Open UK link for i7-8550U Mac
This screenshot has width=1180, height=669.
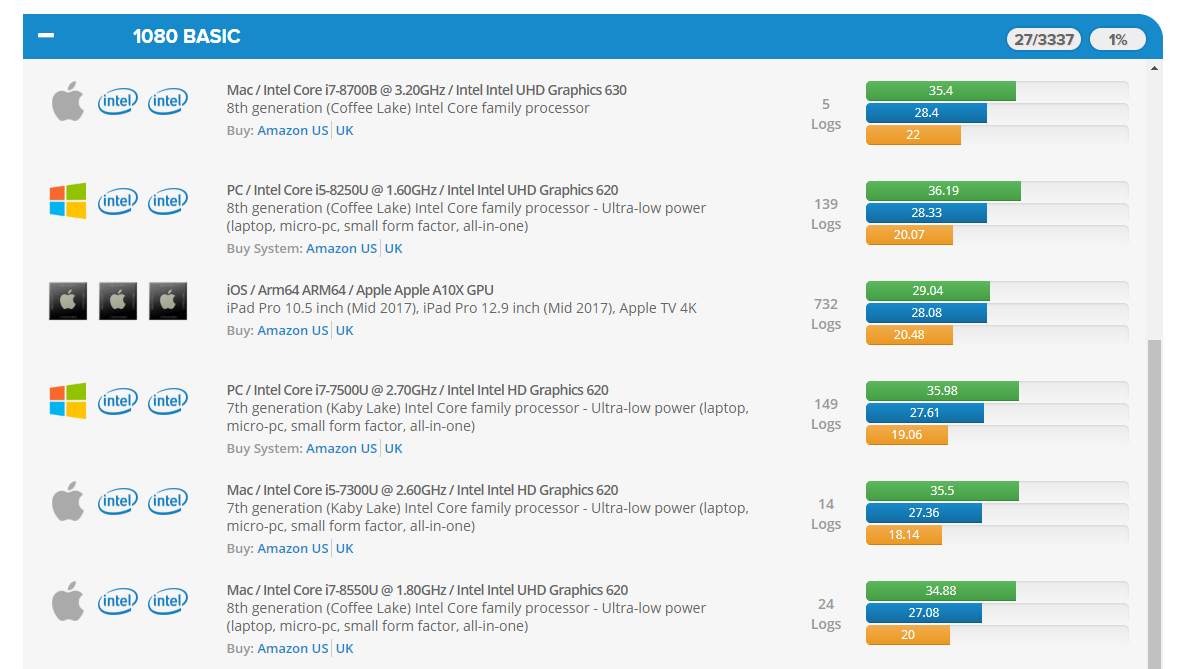point(345,649)
